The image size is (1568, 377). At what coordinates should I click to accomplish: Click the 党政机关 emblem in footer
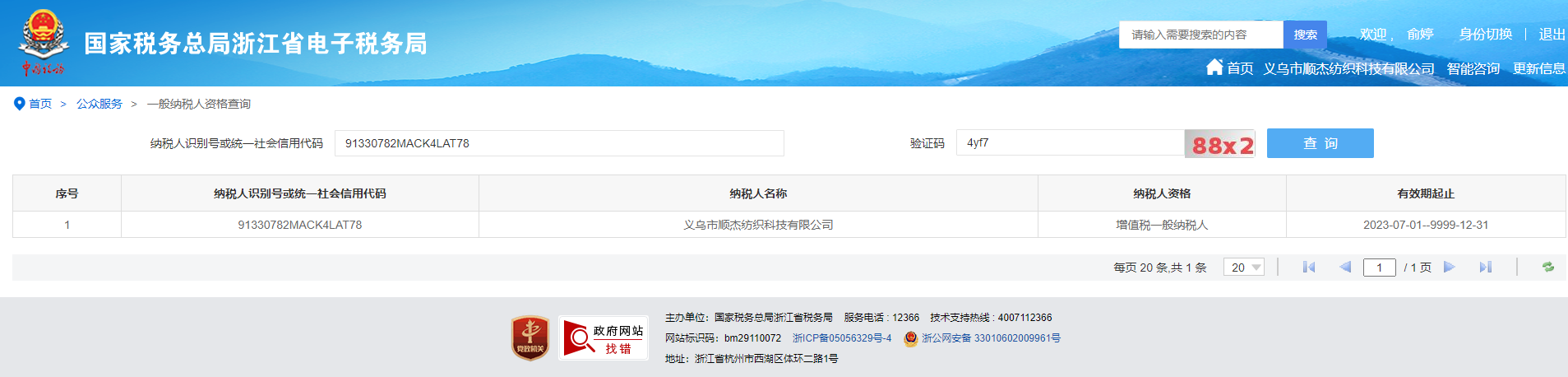tap(530, 338)
